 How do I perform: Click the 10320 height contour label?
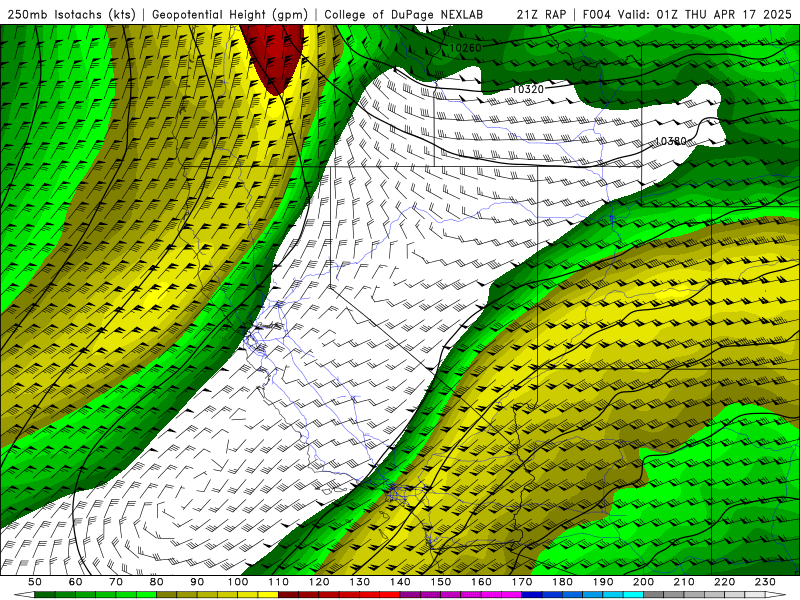(x=528, y=89)
